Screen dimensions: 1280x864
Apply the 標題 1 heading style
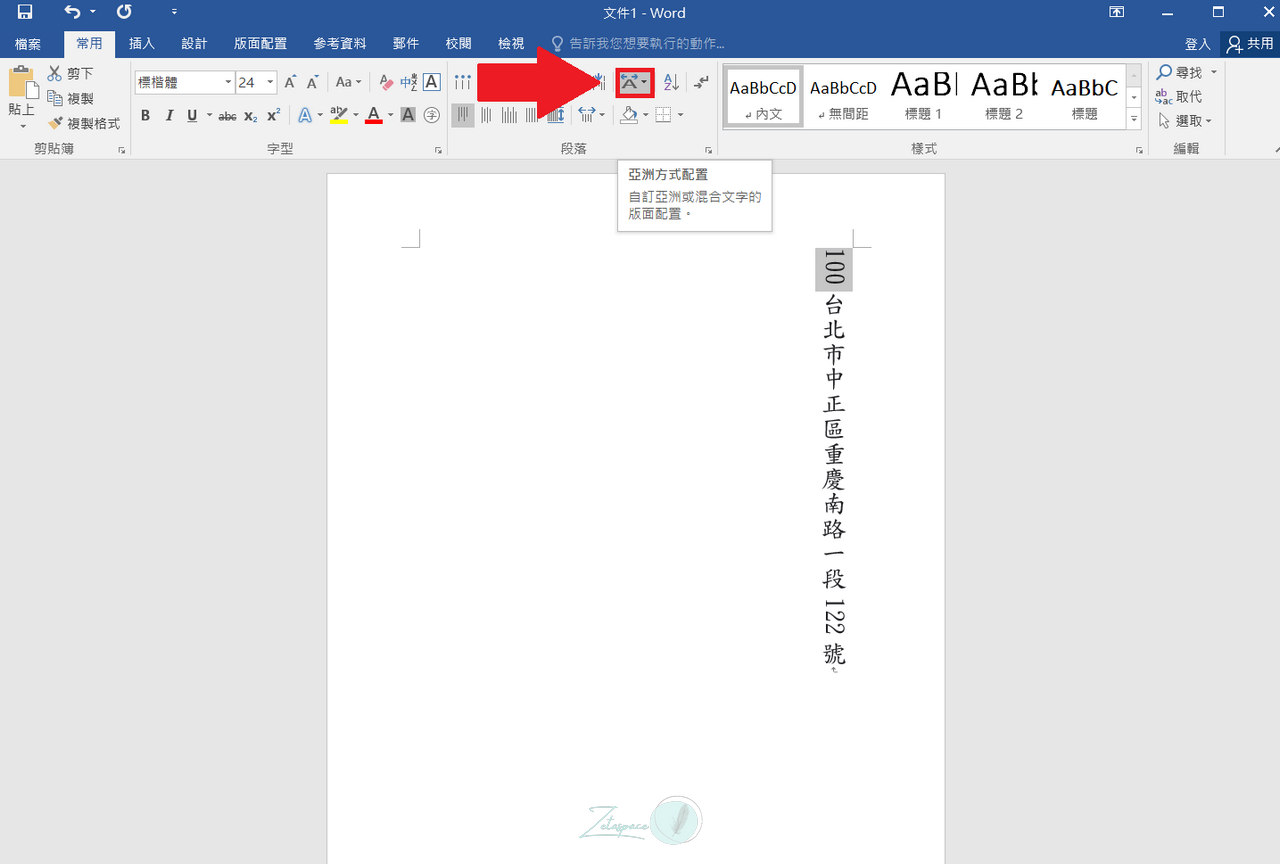coord(923,96)
